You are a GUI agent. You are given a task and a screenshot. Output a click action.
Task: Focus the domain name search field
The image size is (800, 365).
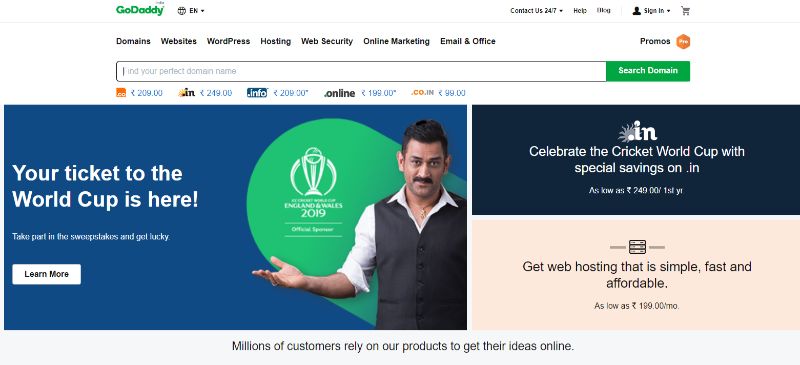(x=361, y=71)
